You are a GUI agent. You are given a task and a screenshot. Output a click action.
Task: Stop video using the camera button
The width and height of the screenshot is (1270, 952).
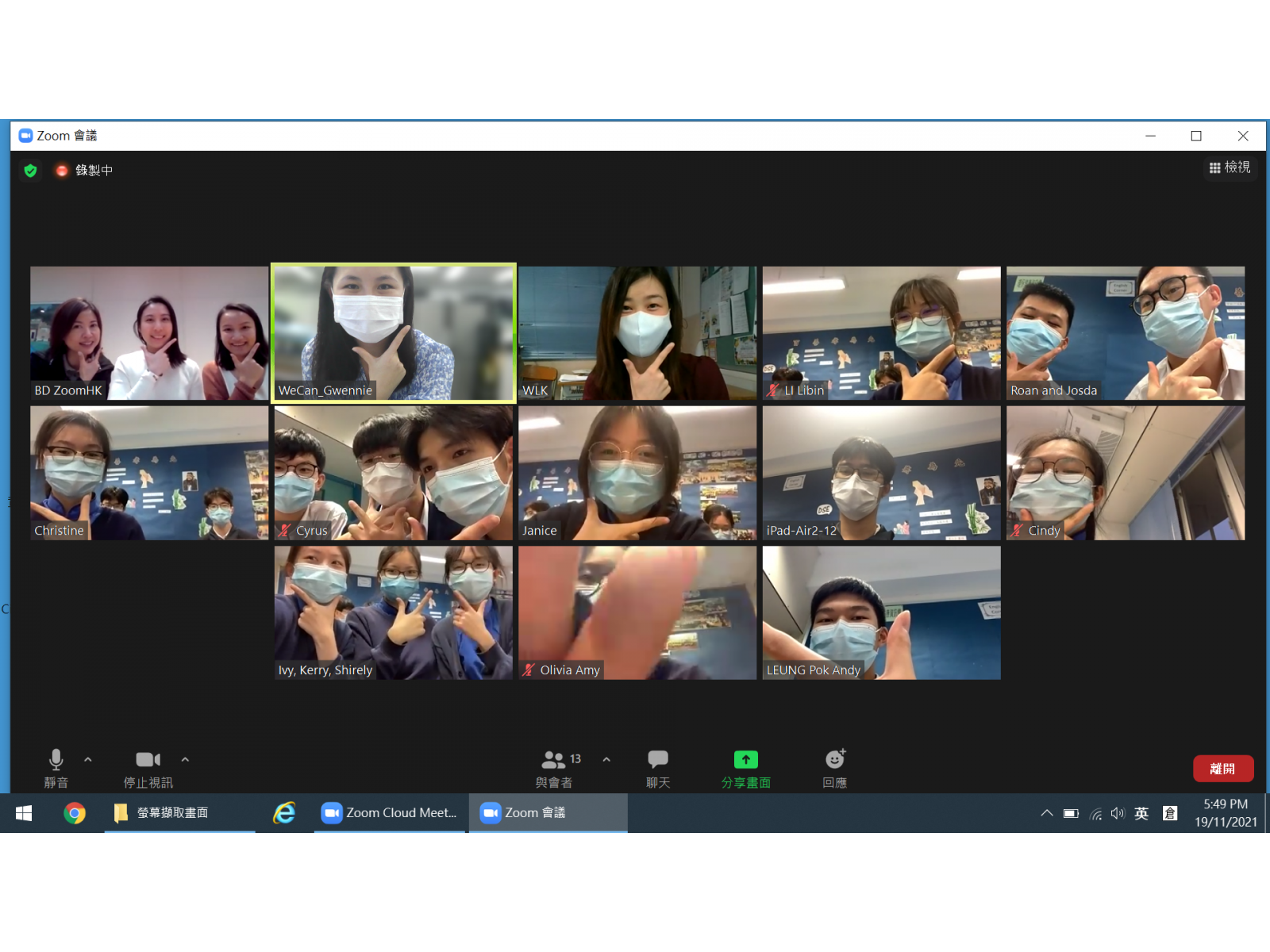click(x=148, y=760)
